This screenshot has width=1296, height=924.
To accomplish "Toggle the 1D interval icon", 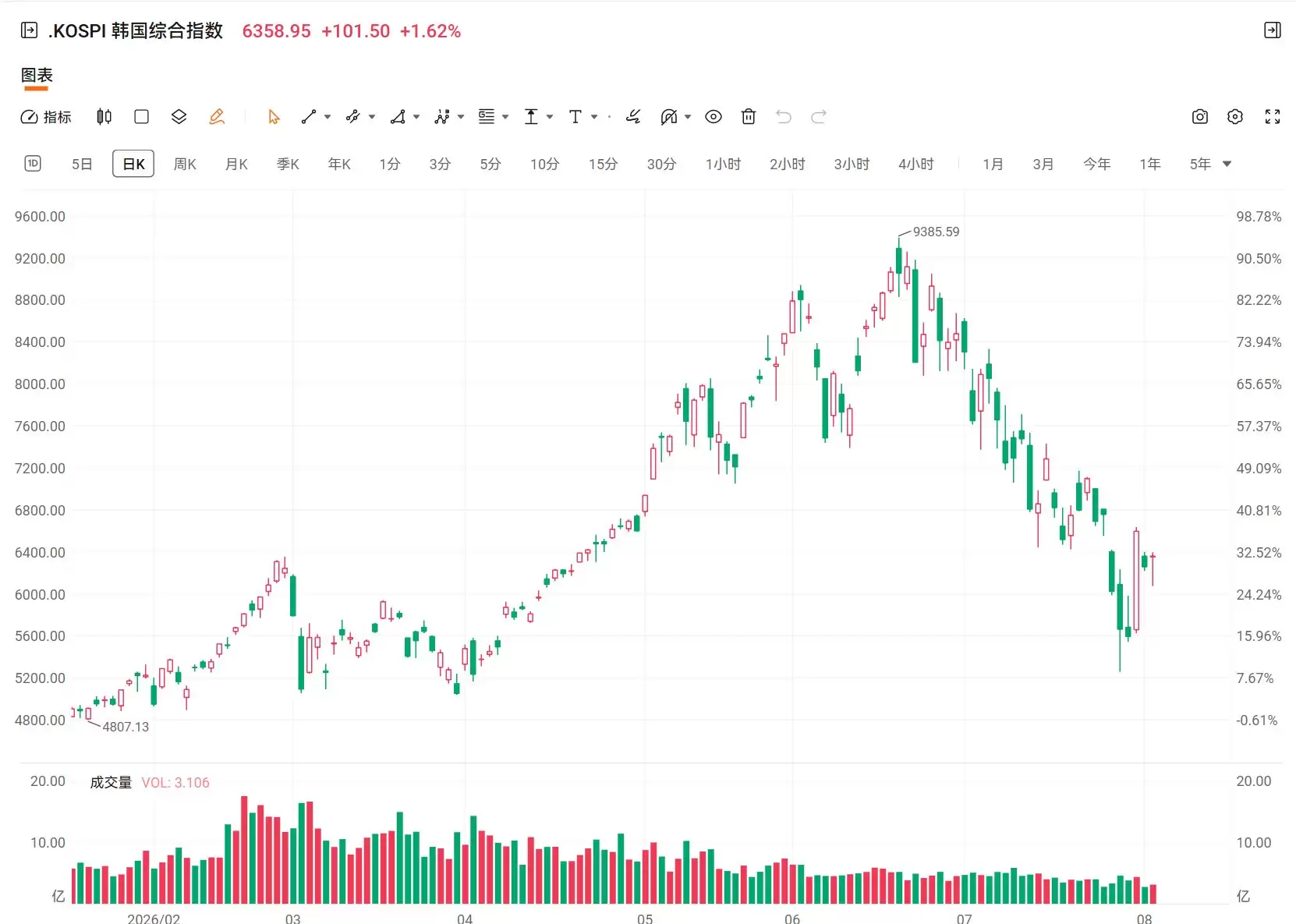I will tap(33, 164).
